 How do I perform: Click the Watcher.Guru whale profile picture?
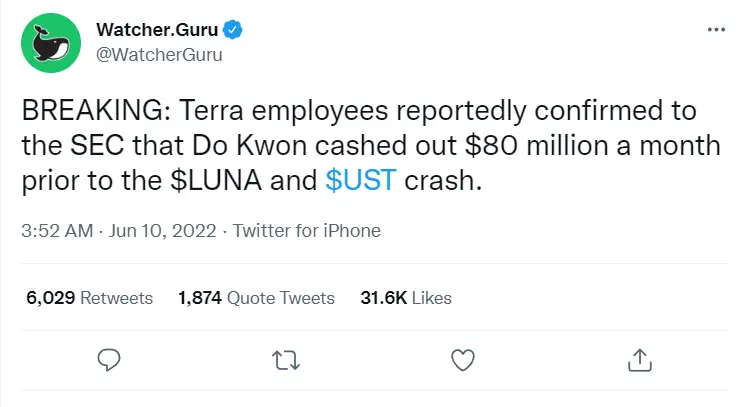(51, 43)
